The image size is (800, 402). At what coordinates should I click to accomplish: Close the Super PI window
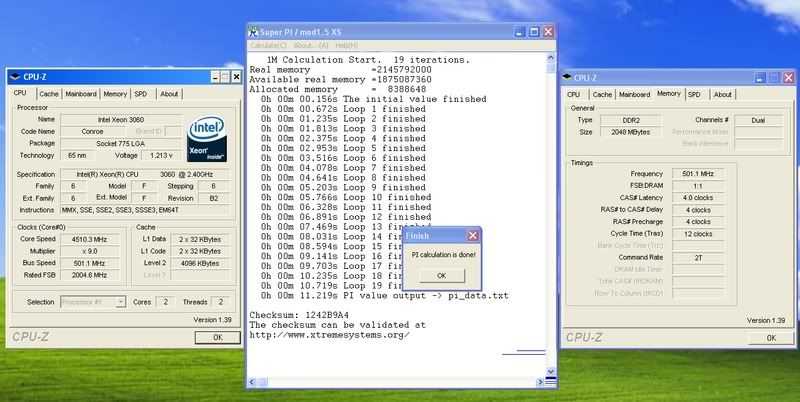tap(548, 32)
